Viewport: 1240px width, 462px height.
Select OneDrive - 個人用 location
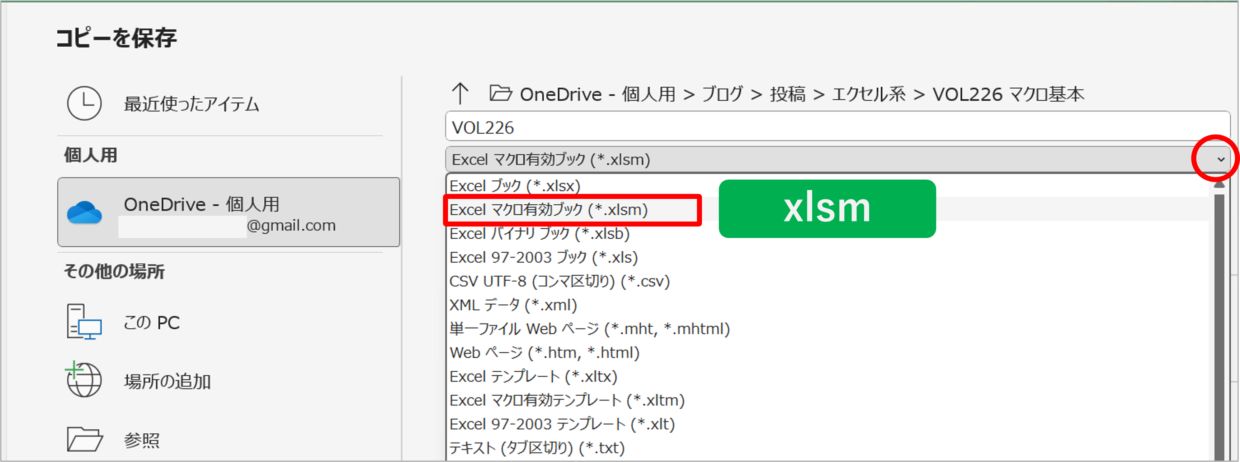click(x=229, y=213)
